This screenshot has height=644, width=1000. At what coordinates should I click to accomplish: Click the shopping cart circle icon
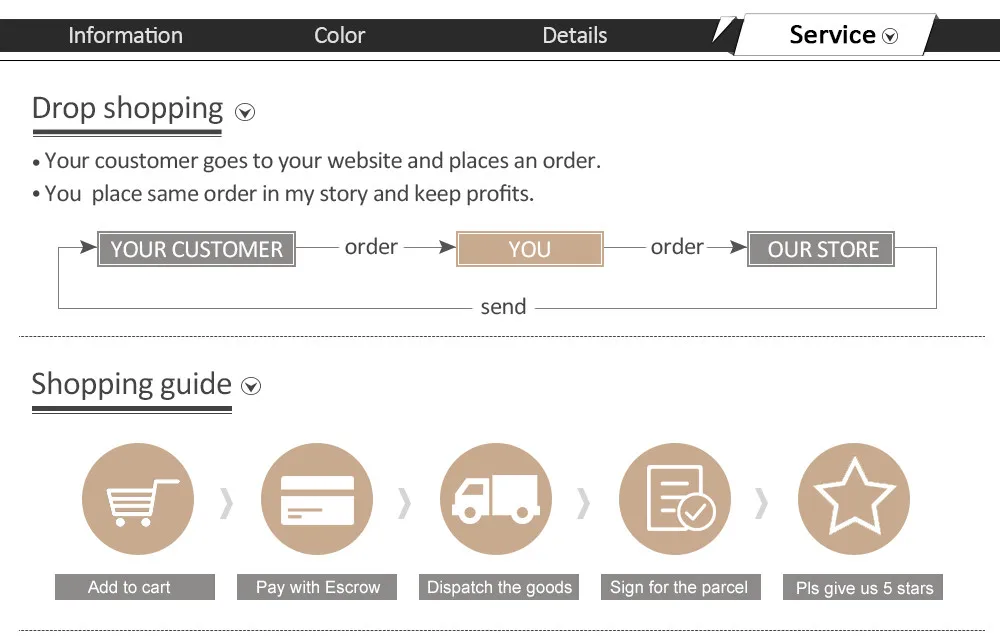pos(138,499)
